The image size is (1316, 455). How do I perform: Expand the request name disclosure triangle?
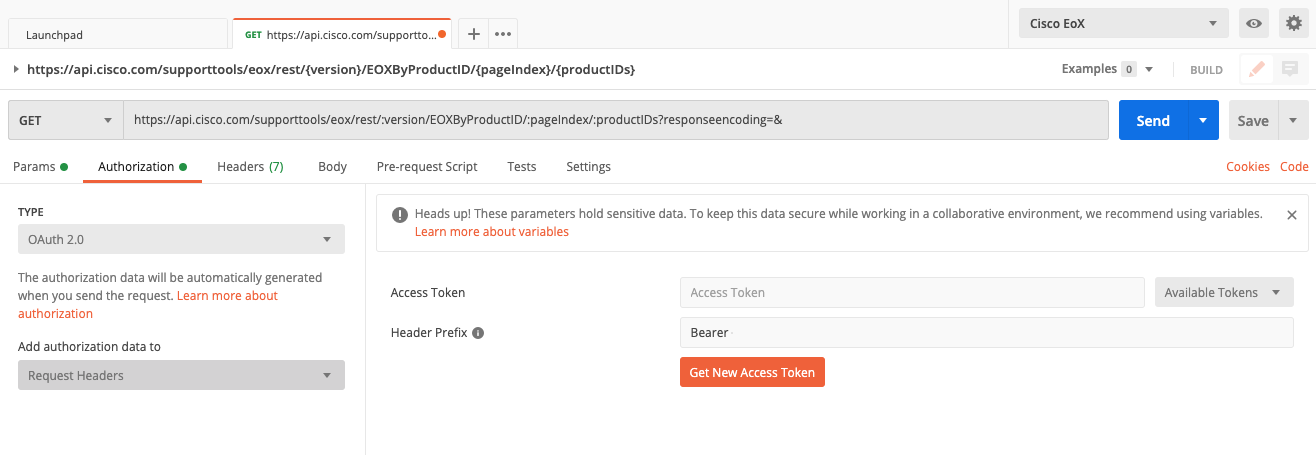[x=15, y=69]
